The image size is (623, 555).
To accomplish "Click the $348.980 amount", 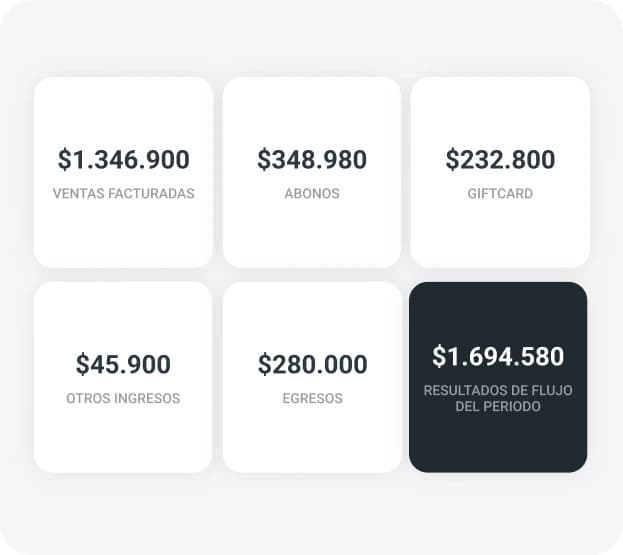I will tap(312, 160).
